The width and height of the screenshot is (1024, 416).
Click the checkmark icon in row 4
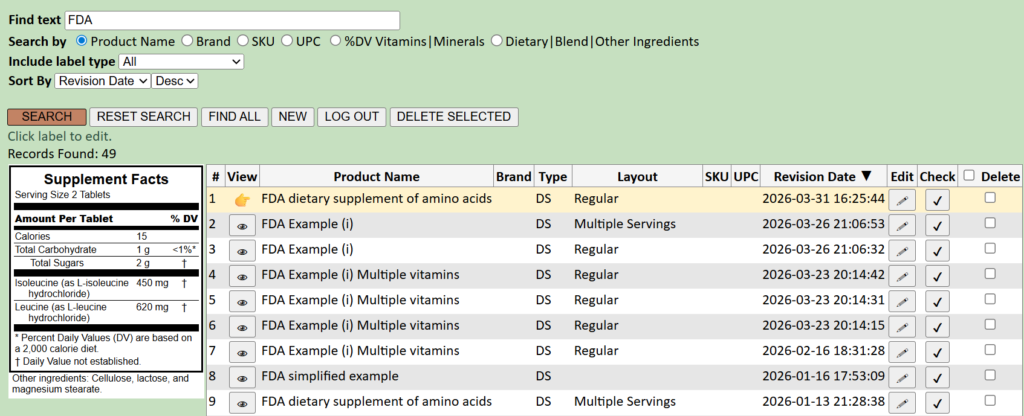(x=937, y=276)
